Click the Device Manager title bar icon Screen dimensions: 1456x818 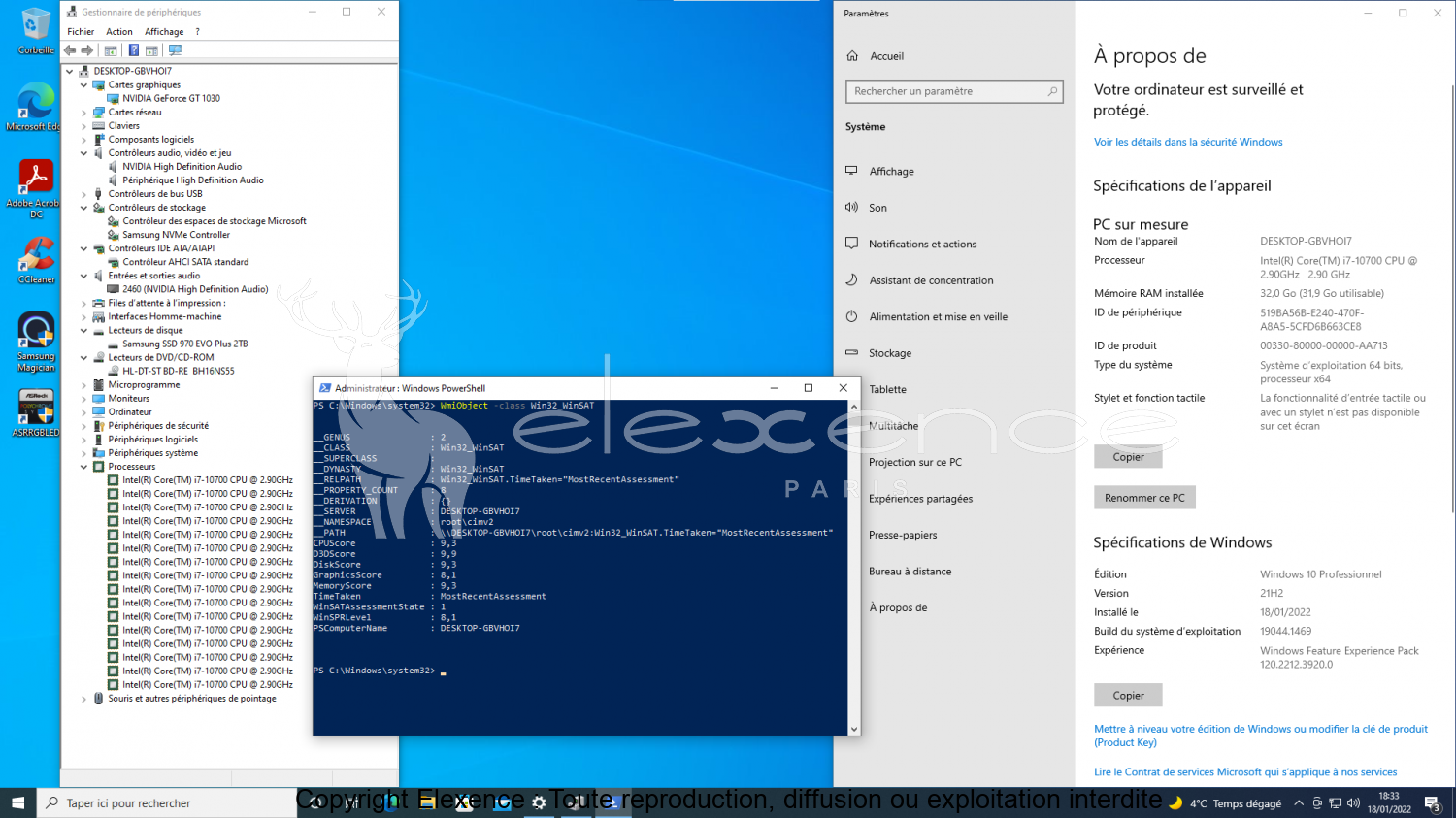[72, 12]
